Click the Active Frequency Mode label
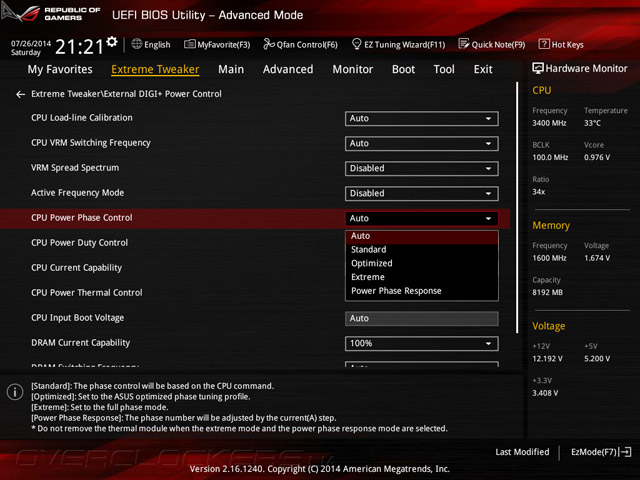 pyautogui.click(x=78, y=193)
